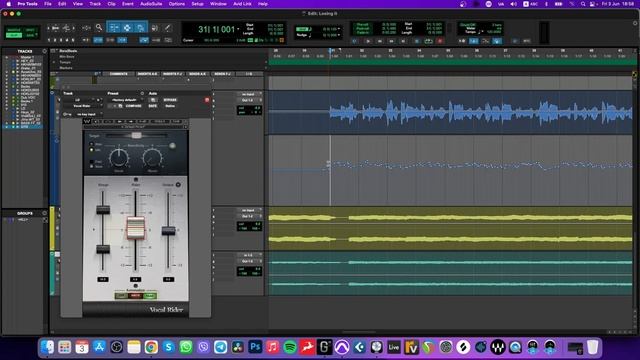The width and height of the screenshot is (640, 360).
Task: Adjust the Target slider in Vocal Rider
Action: click(136, 136)
